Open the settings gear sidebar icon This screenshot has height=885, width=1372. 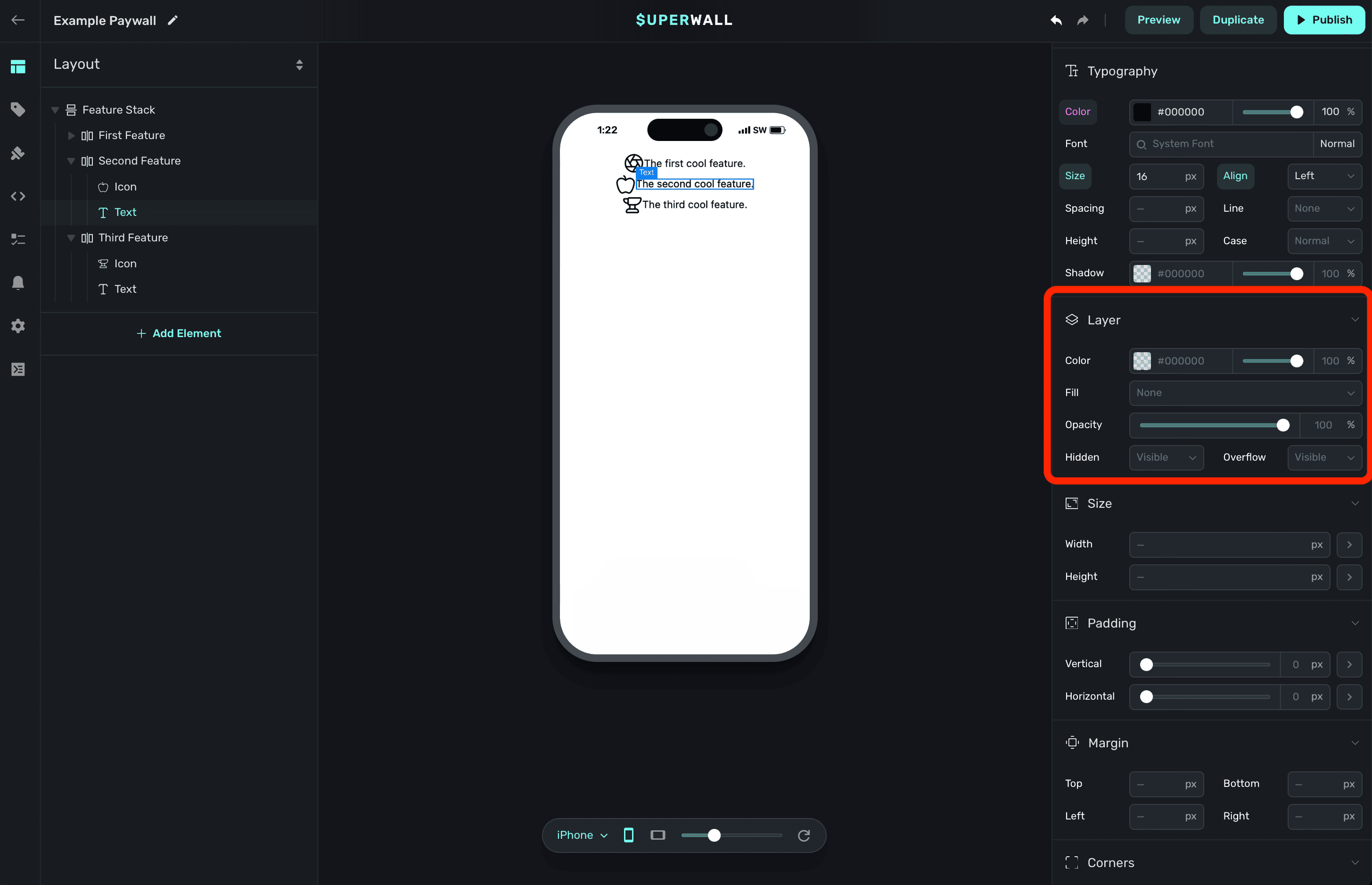[x=18, y=326]
